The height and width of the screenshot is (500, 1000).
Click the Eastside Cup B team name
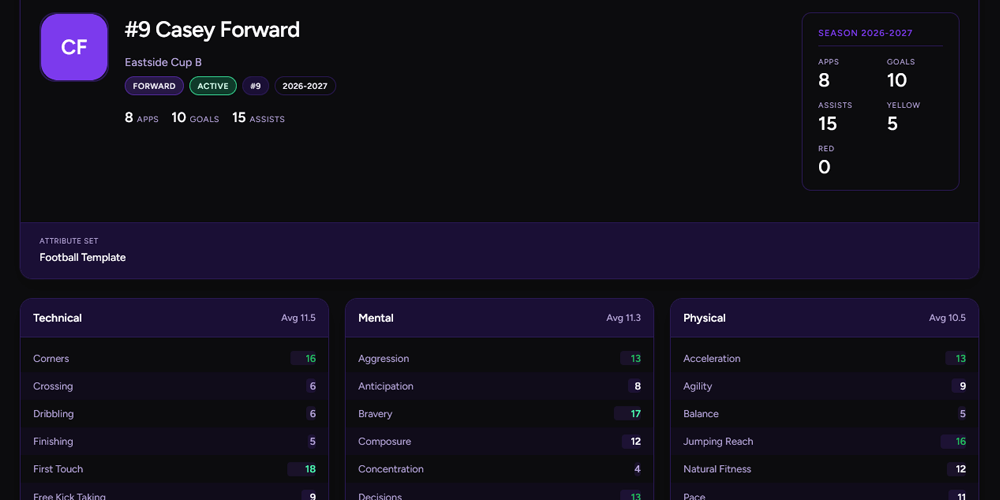tap(163, 62)
